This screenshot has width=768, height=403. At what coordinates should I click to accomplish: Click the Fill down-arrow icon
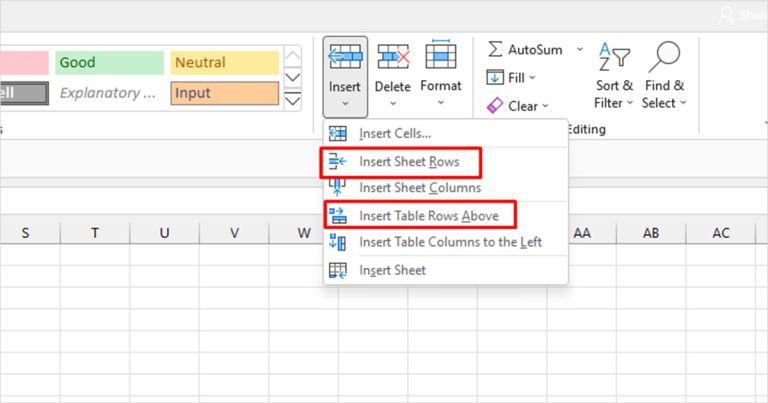[495, 78]
